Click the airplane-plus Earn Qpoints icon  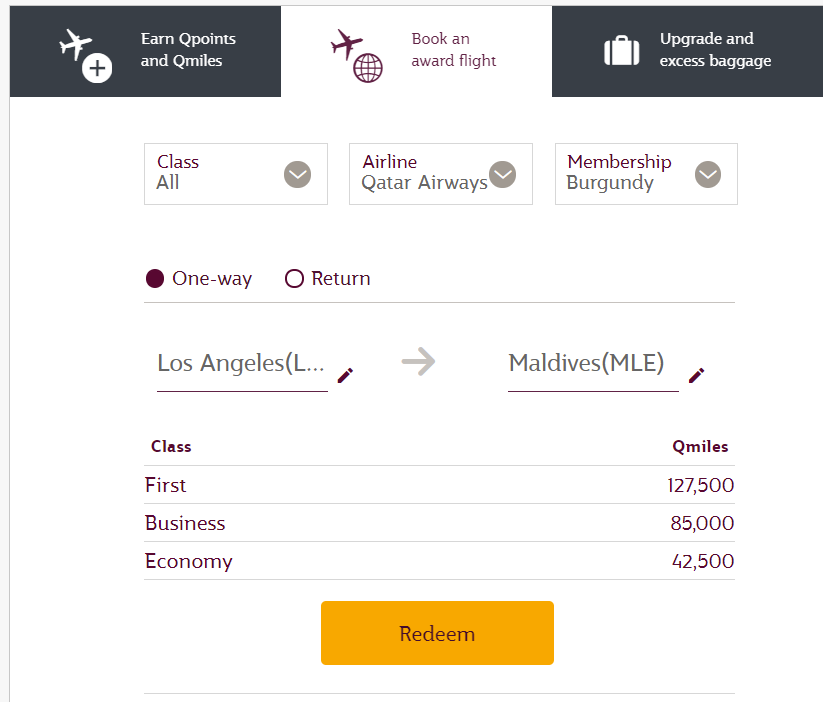pyautogui.click(x=86, y=56)
